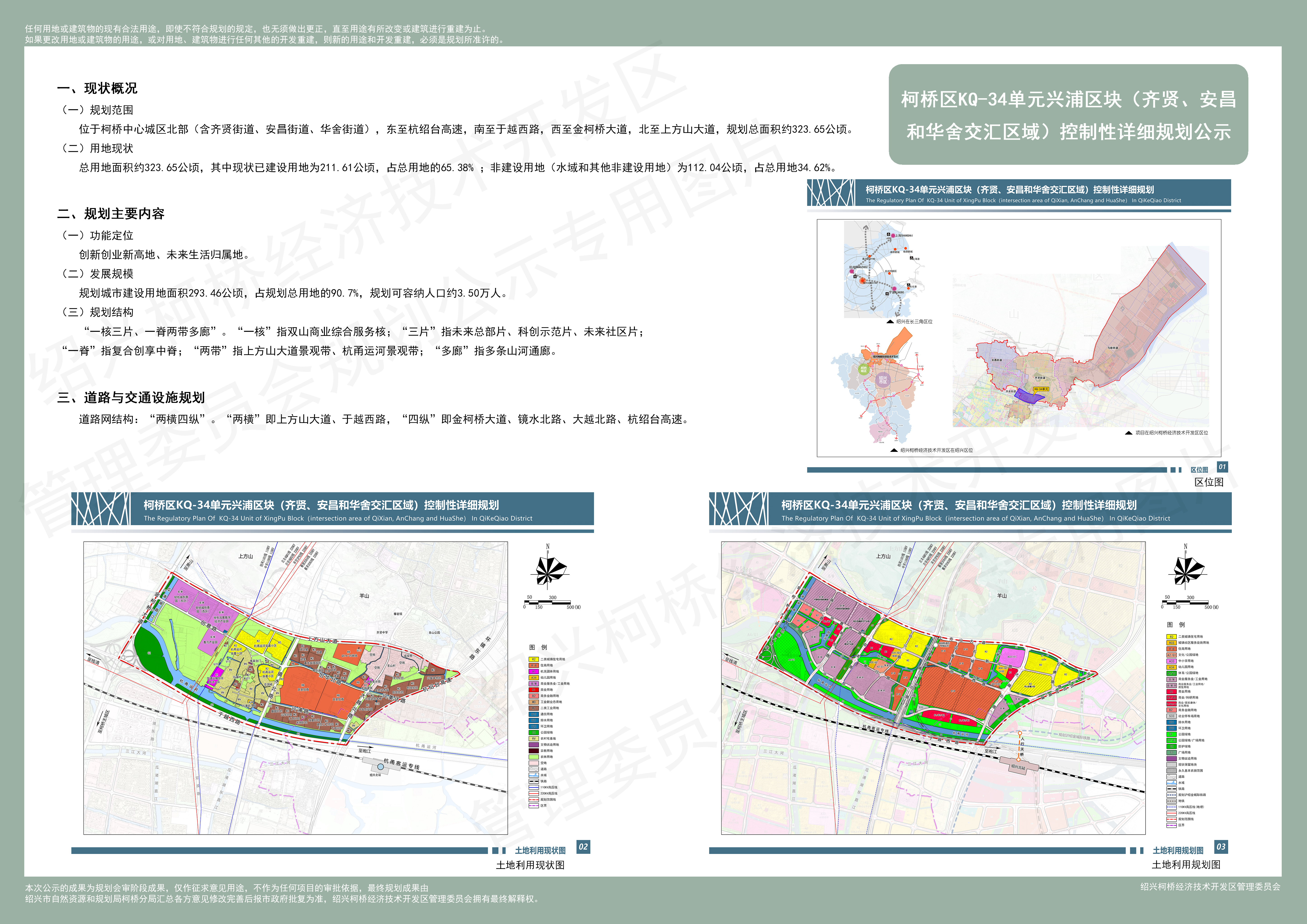Click the geometric pattern logo on the 区位图 header
This screenshot has width=1307, height=924.
click(831, 193)
